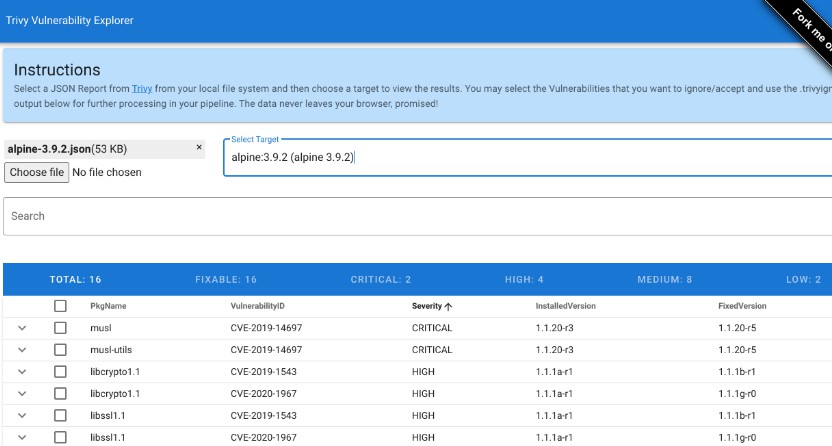This screenshot has width=832, height=446.
Task: Filter by CRITICAL: 2 tab
Action: [x=381, y=279]
